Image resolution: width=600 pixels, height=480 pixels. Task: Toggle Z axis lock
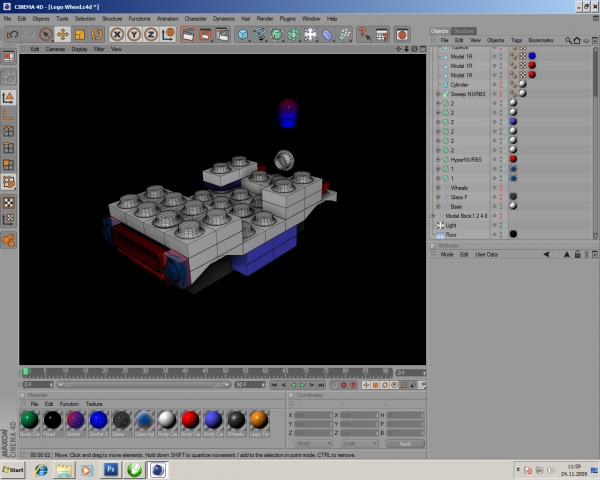coord(151,35)
